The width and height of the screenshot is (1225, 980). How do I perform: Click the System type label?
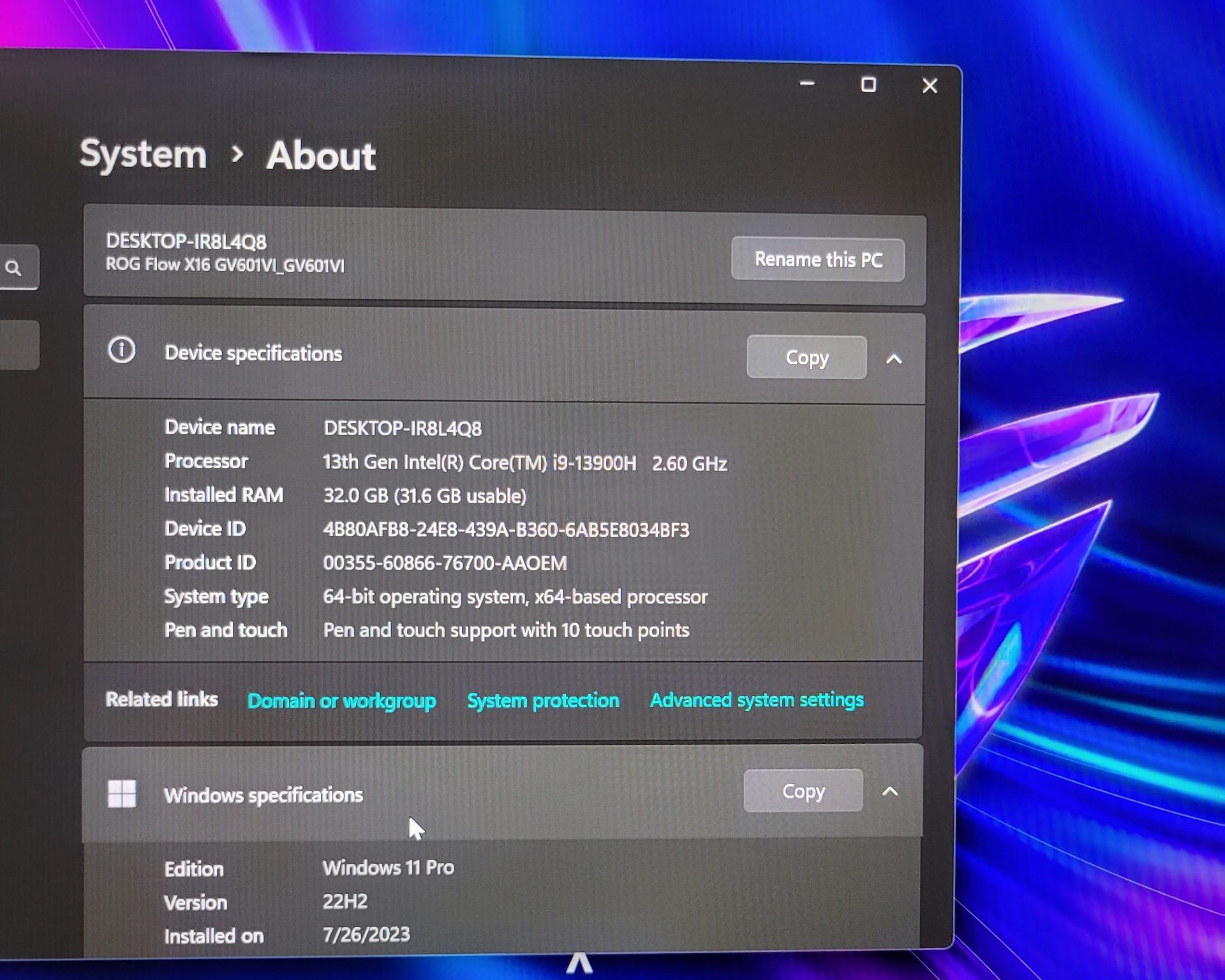(216, 597)
